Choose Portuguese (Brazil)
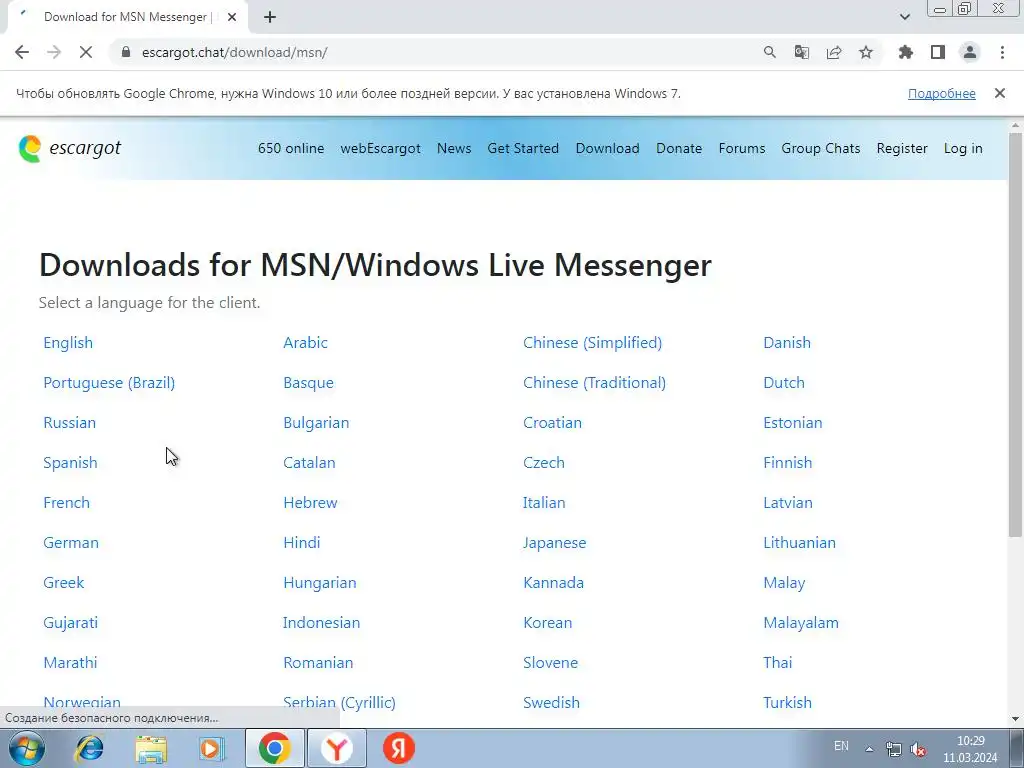This screenshot has height=768, width=1024. 109,383
